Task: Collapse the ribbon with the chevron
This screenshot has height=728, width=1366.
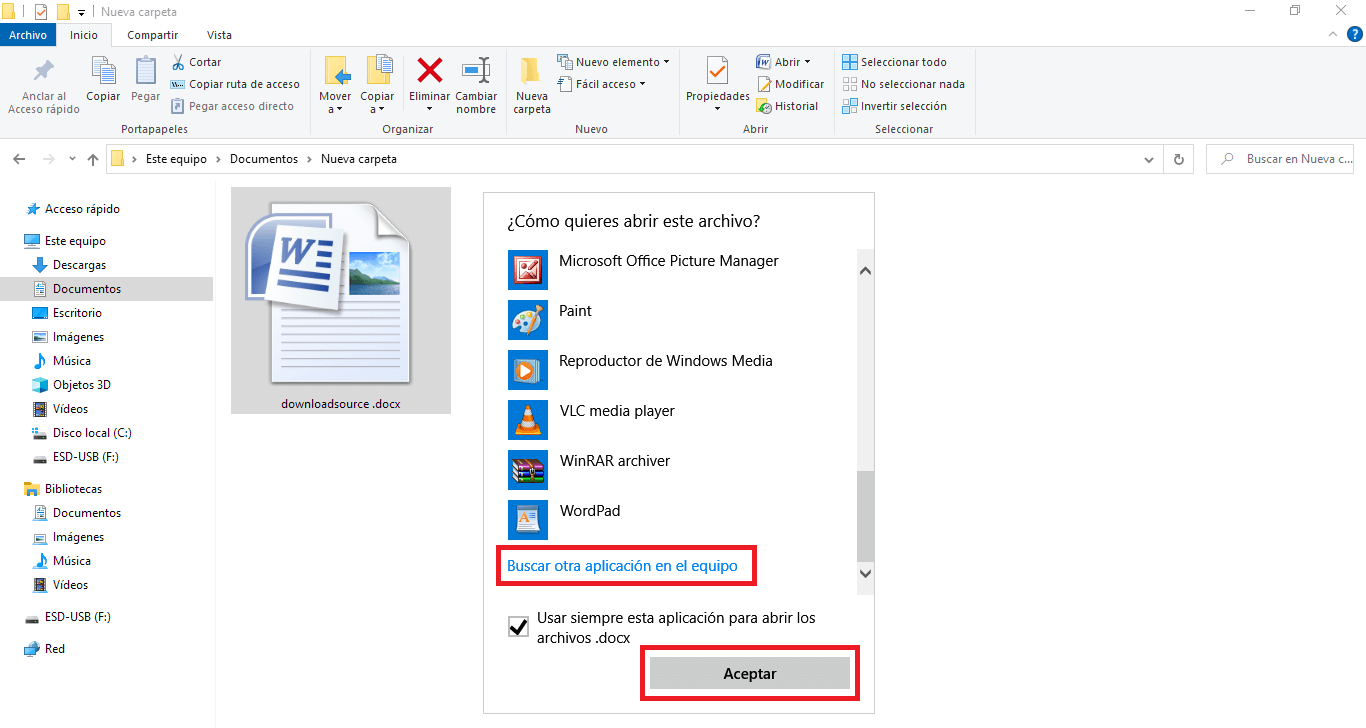Action: pos(1332,35)
